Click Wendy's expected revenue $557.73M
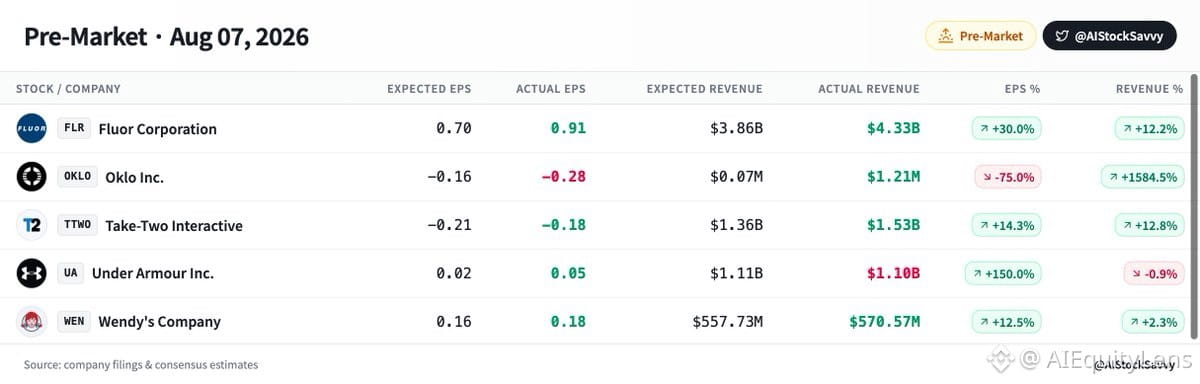Image resolution: width=1200 pixels, height=384 pixels. (728, 321)
